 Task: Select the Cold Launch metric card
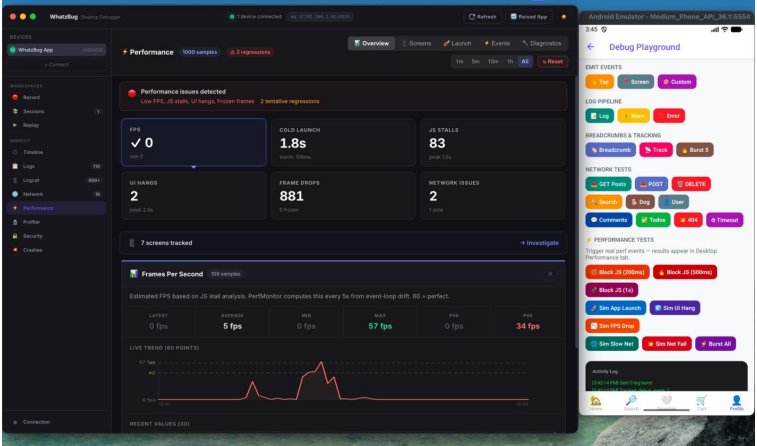click(343, 142)
